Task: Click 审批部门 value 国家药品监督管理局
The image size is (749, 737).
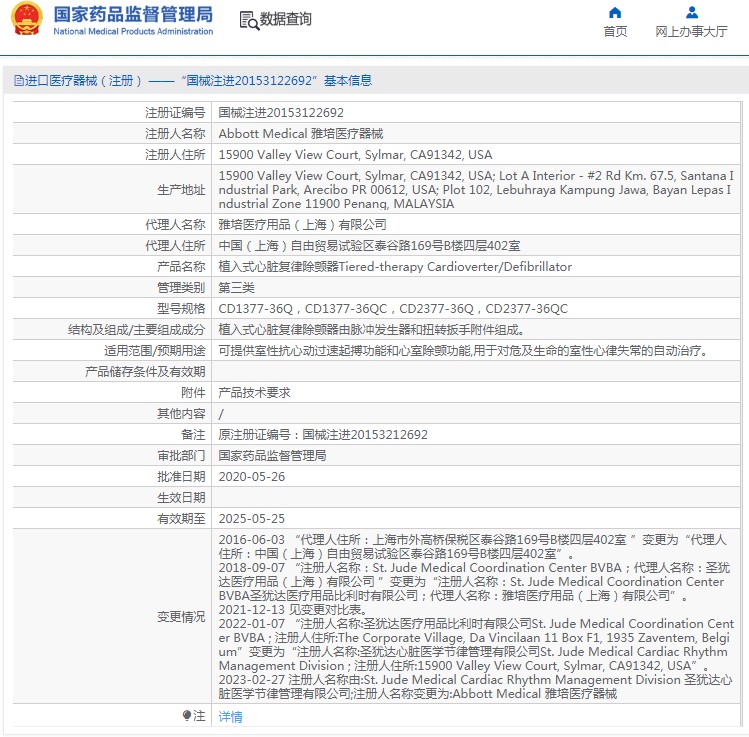Action: (272, 456)
